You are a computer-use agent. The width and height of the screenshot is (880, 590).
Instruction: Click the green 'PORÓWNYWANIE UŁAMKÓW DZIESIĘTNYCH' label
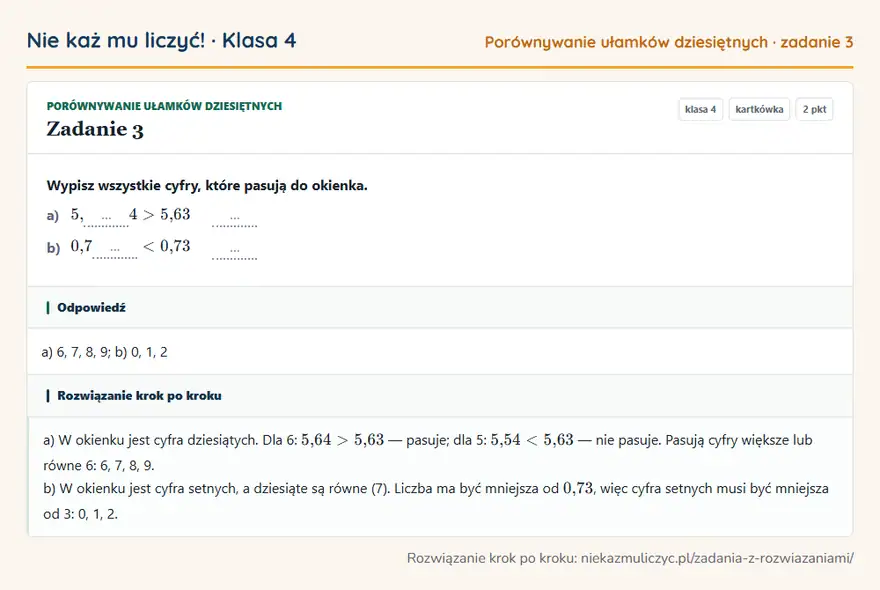164,106
